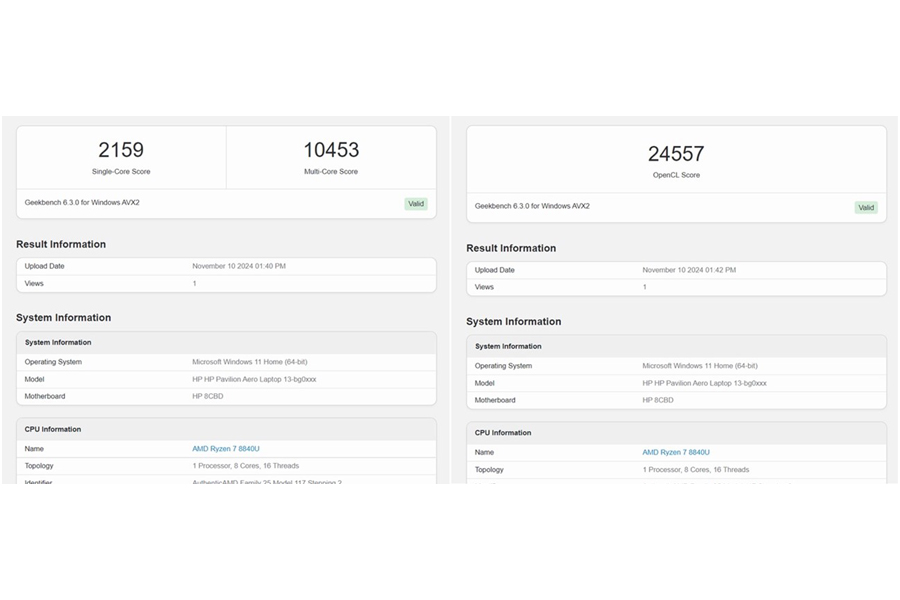Select 1 Processor, 8 Cores, 16 Threads on the CPU score page
Screen dimensions: 900x600
246,466
